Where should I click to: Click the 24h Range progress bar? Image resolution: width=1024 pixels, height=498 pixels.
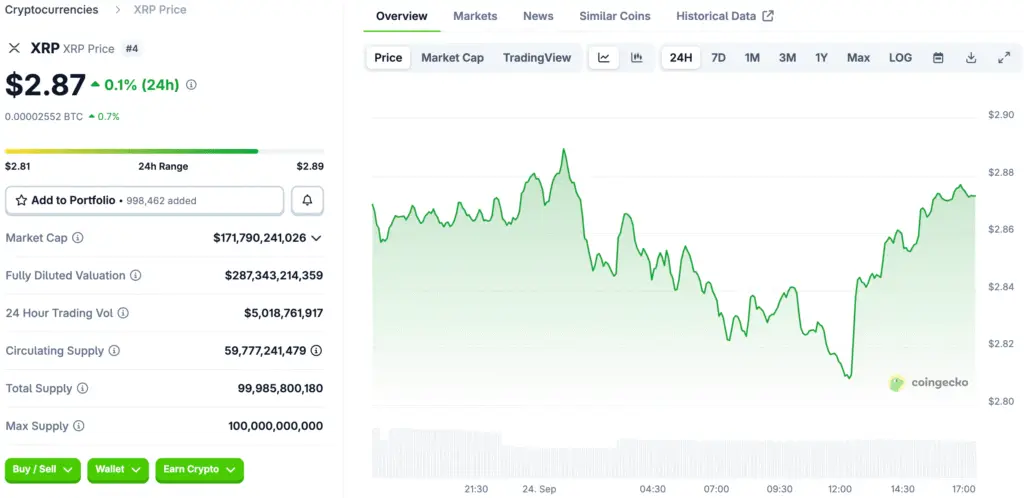164,151
